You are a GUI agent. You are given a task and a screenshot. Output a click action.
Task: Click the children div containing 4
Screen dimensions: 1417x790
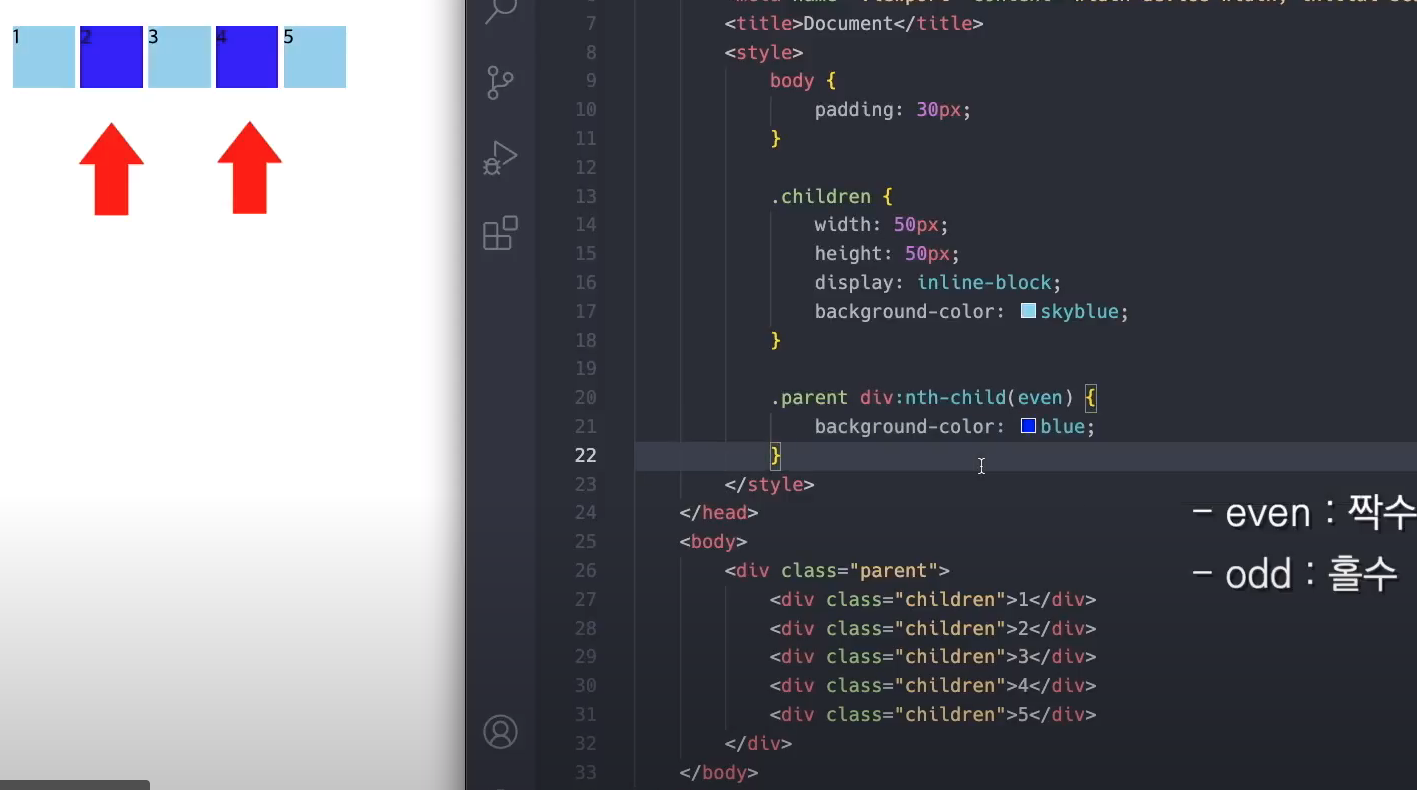(933, 686)
